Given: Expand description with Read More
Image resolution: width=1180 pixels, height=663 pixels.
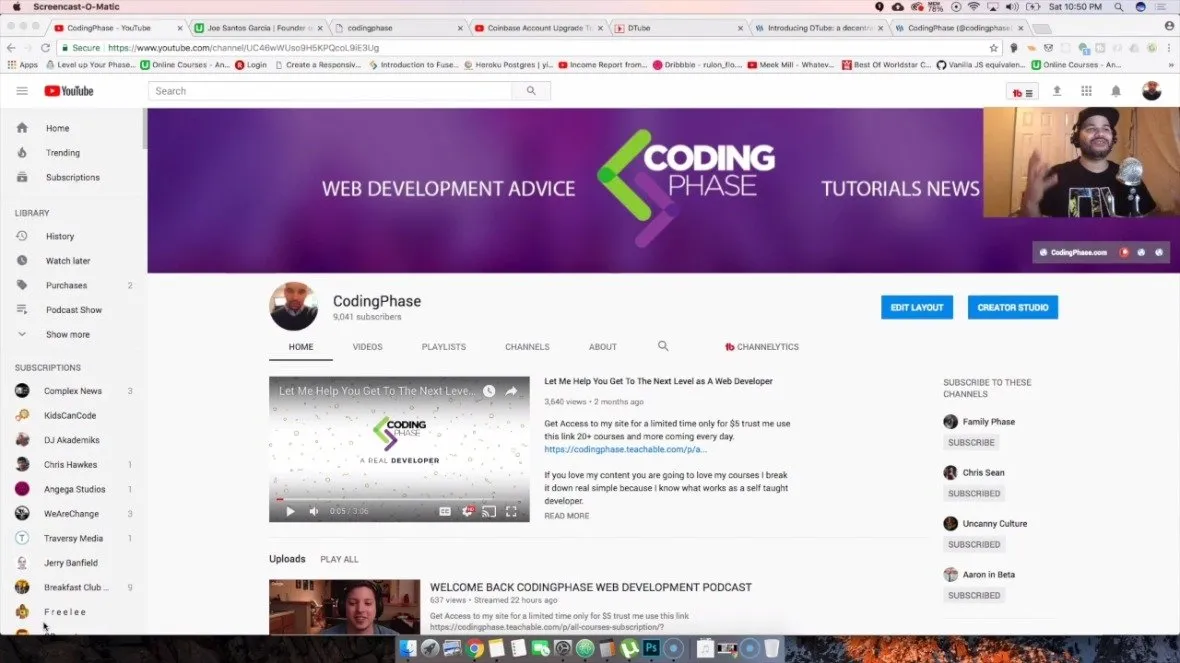Looking at the screenshot, I should [567, 516].
